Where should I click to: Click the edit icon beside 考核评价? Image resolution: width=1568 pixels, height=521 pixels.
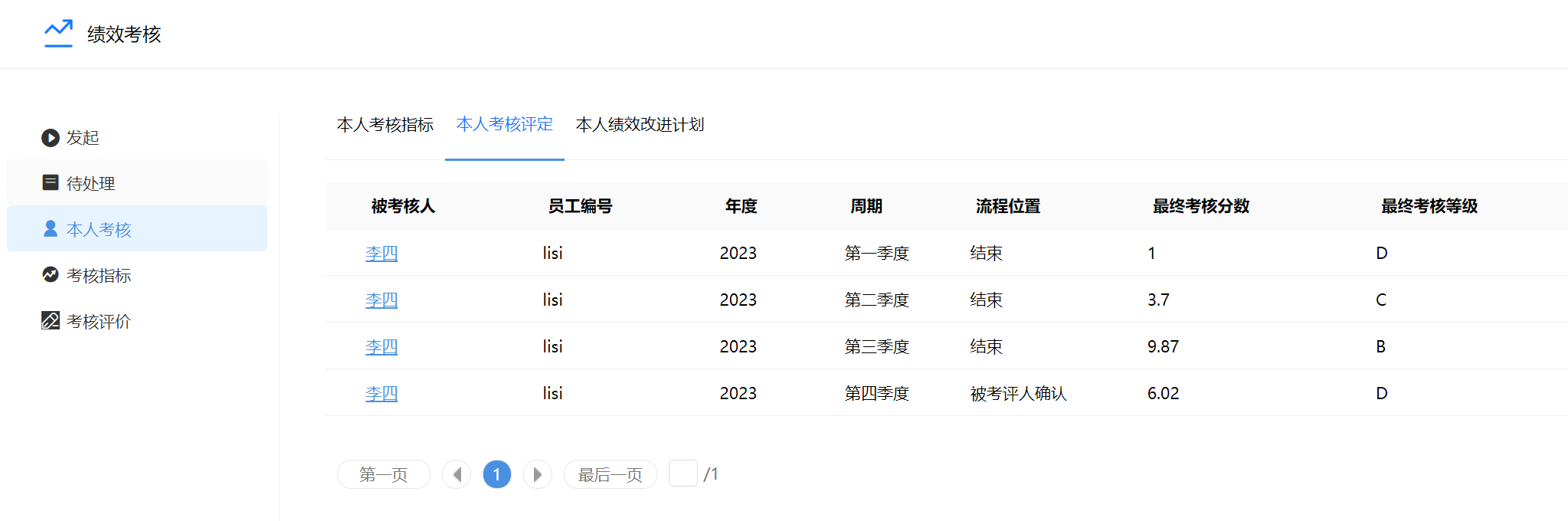pos(51,320)
